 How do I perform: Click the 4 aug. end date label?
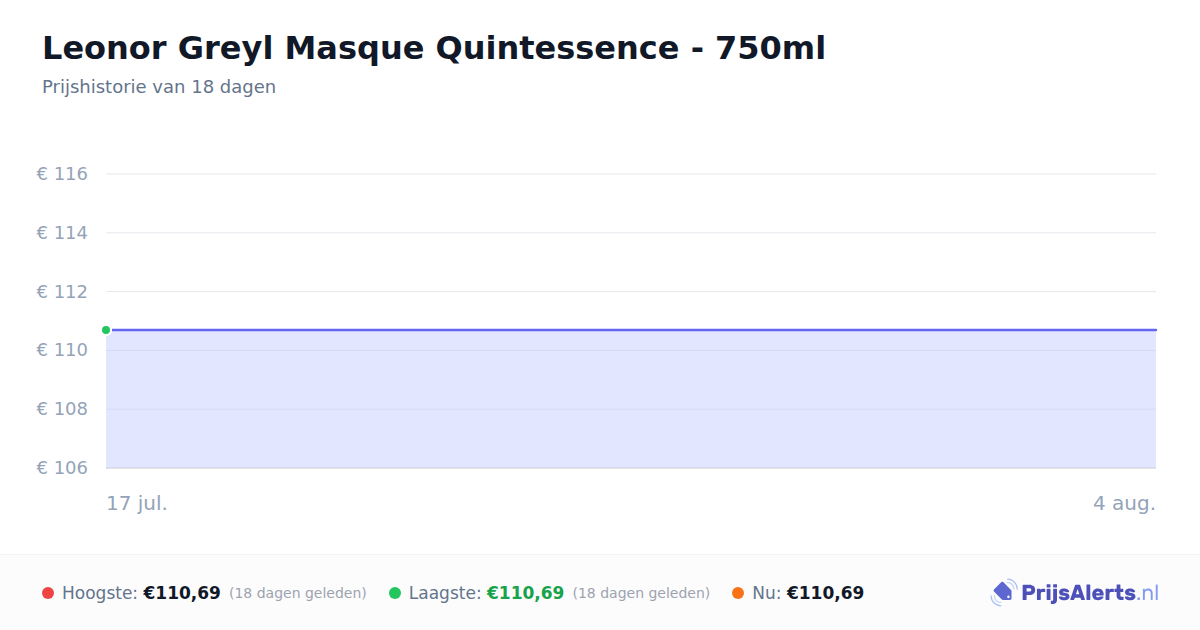point(1124,503)
